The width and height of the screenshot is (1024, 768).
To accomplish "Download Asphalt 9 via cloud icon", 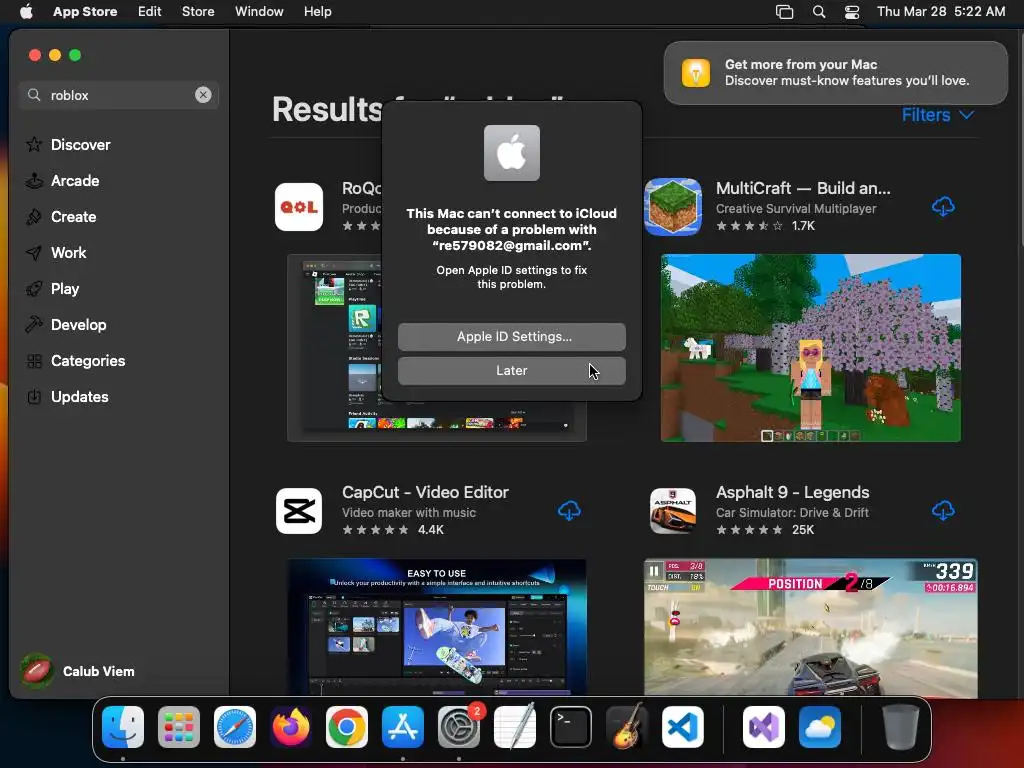I will [943, 510].
